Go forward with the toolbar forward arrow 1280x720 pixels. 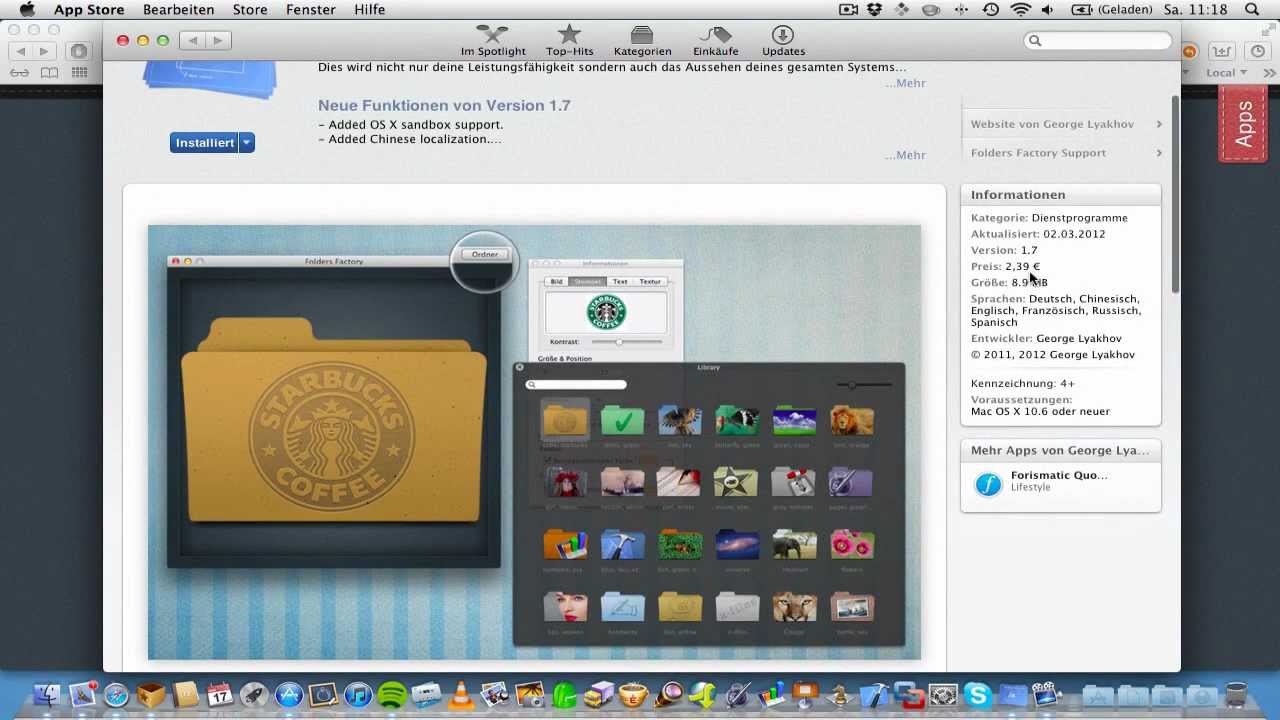click(218, 40)
